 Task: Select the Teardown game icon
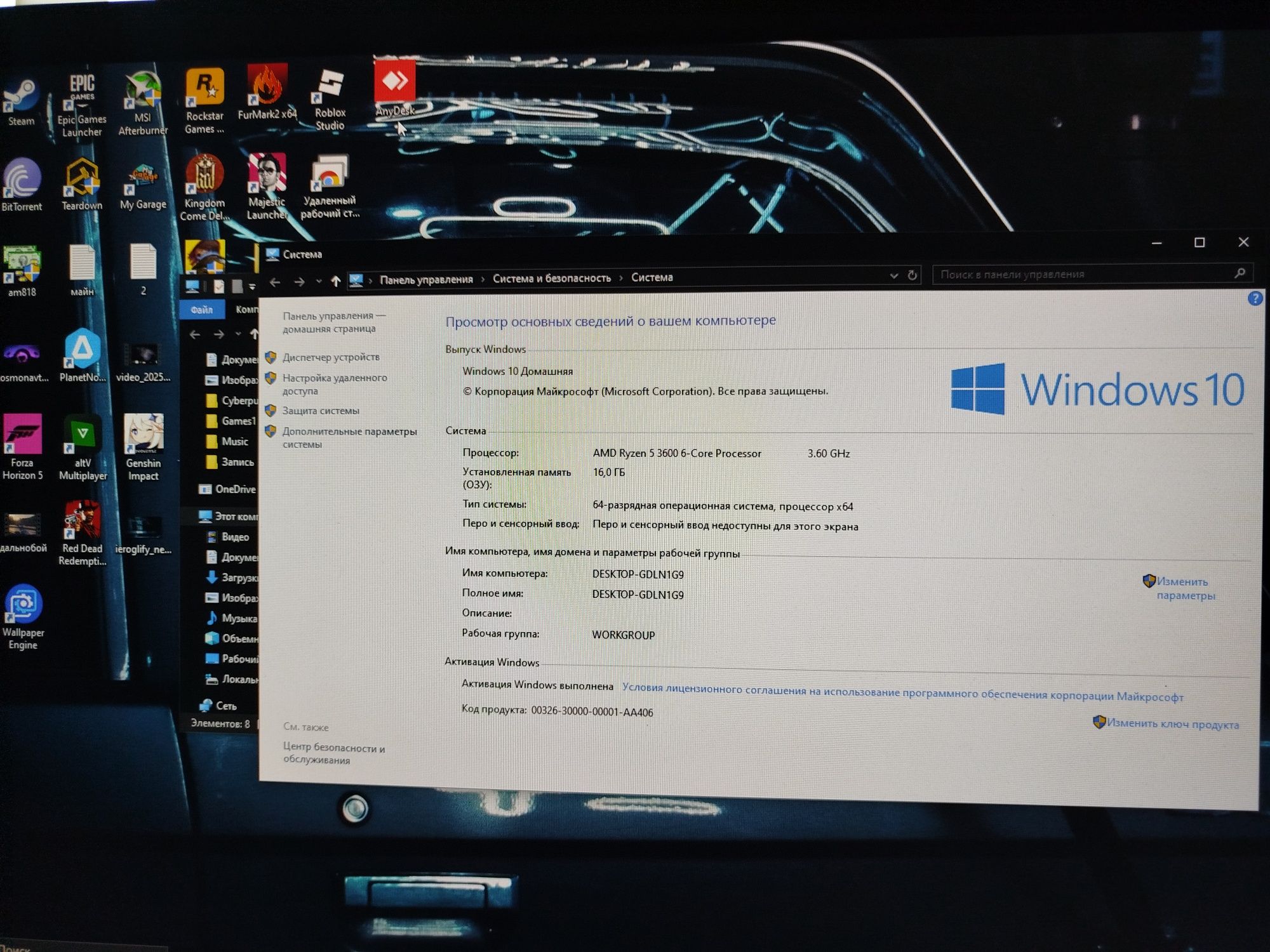(82, 184)
